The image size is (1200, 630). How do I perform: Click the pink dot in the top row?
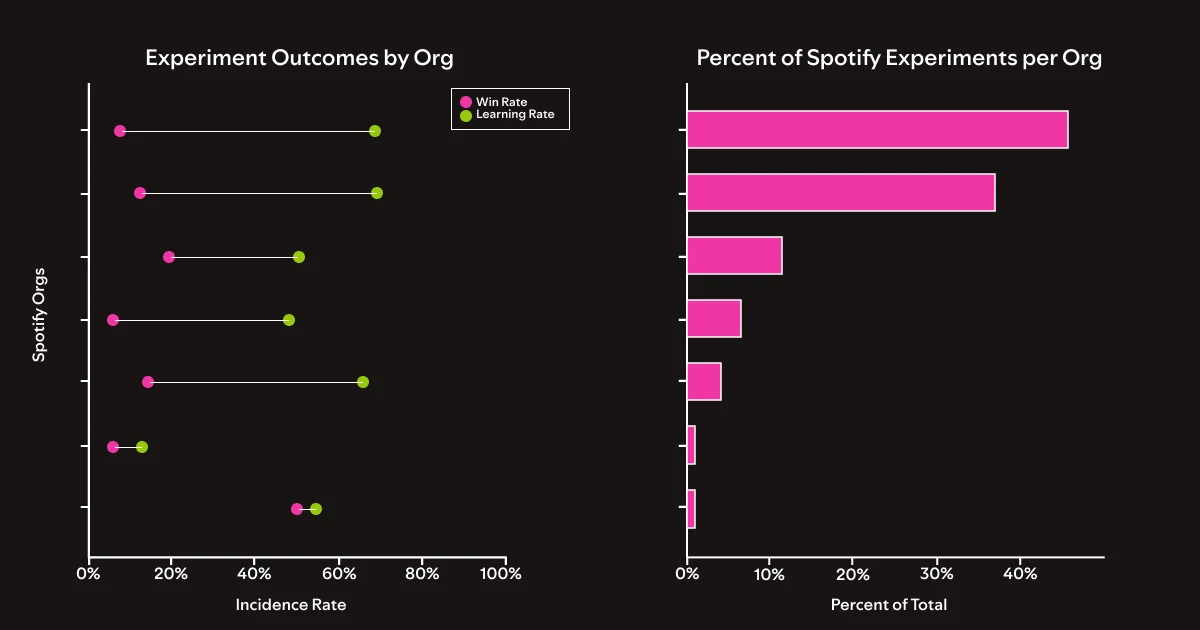(120, 131)
